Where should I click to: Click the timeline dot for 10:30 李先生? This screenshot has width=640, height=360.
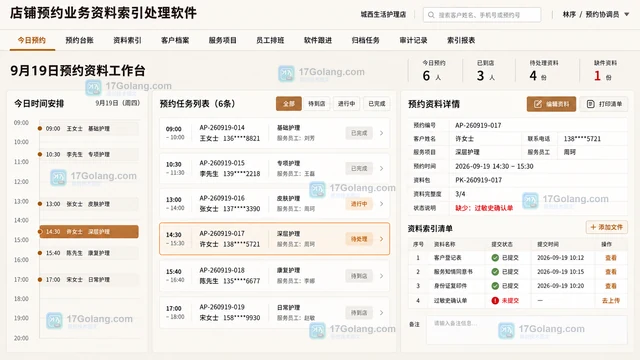[40, 154]
